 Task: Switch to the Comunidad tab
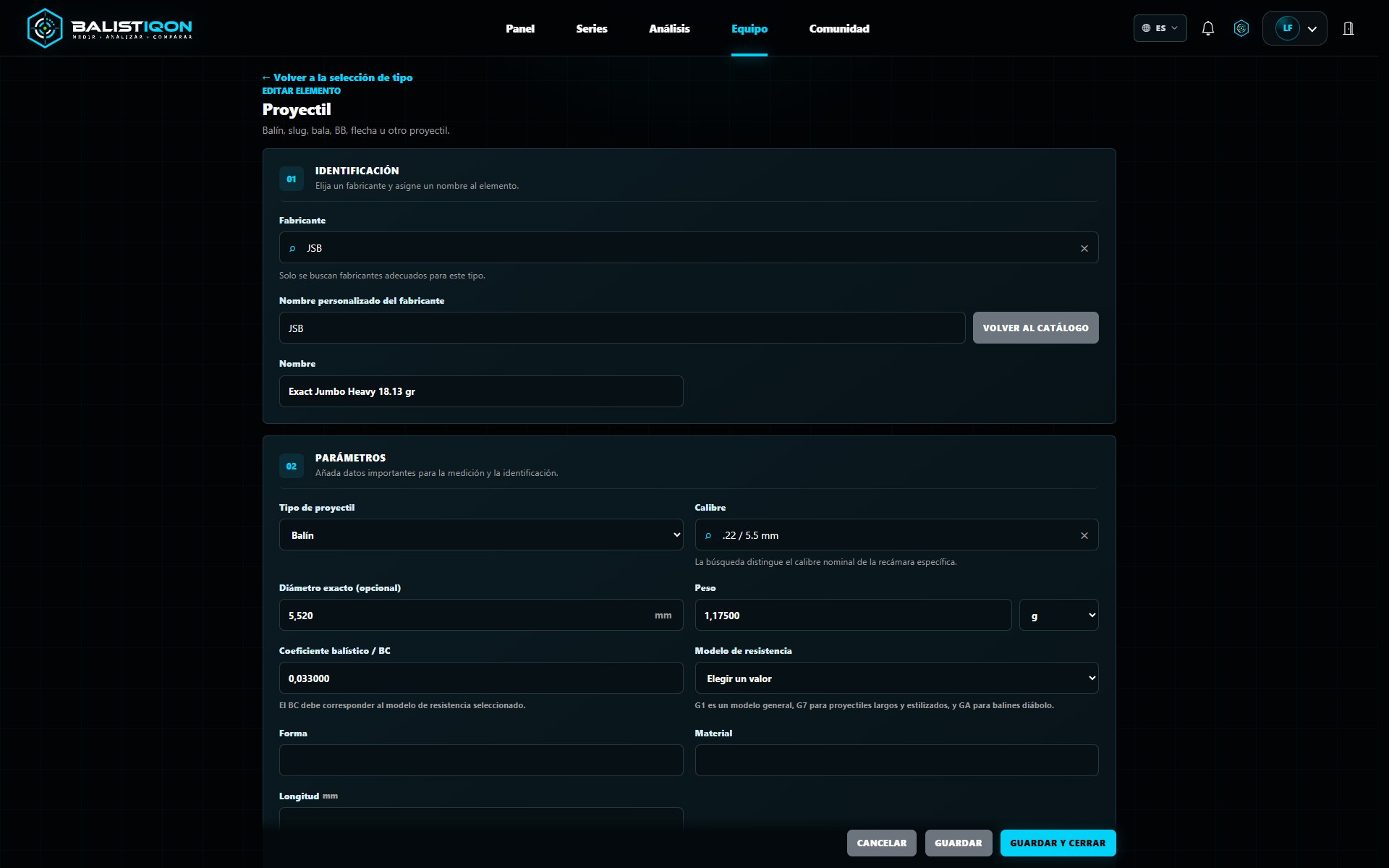click(x=839, y=28)
